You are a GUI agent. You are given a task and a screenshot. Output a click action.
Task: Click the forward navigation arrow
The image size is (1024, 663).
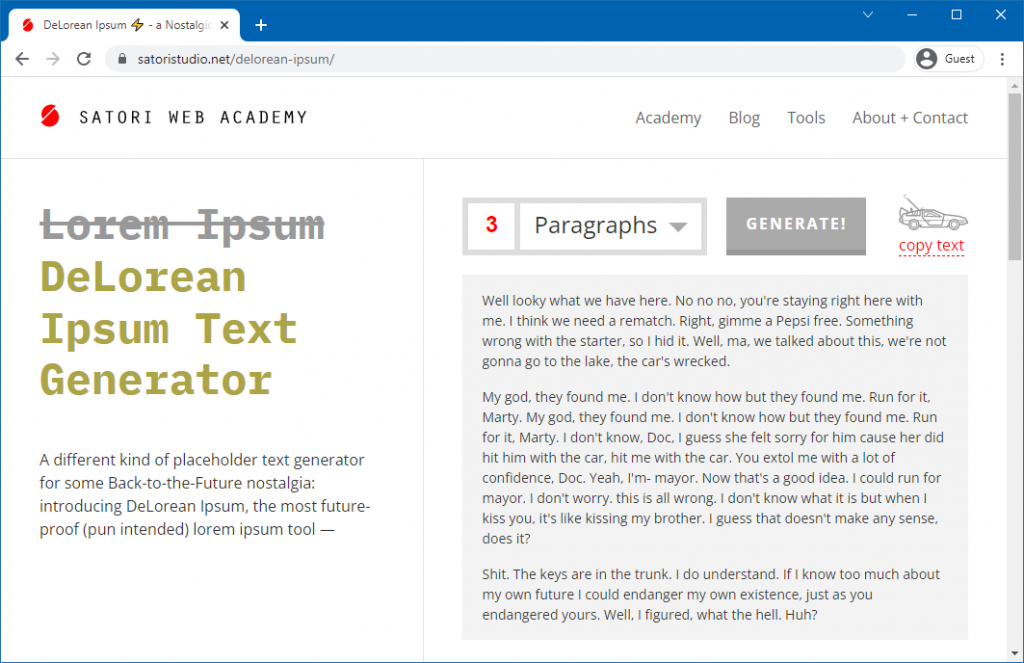click(52, 58)
